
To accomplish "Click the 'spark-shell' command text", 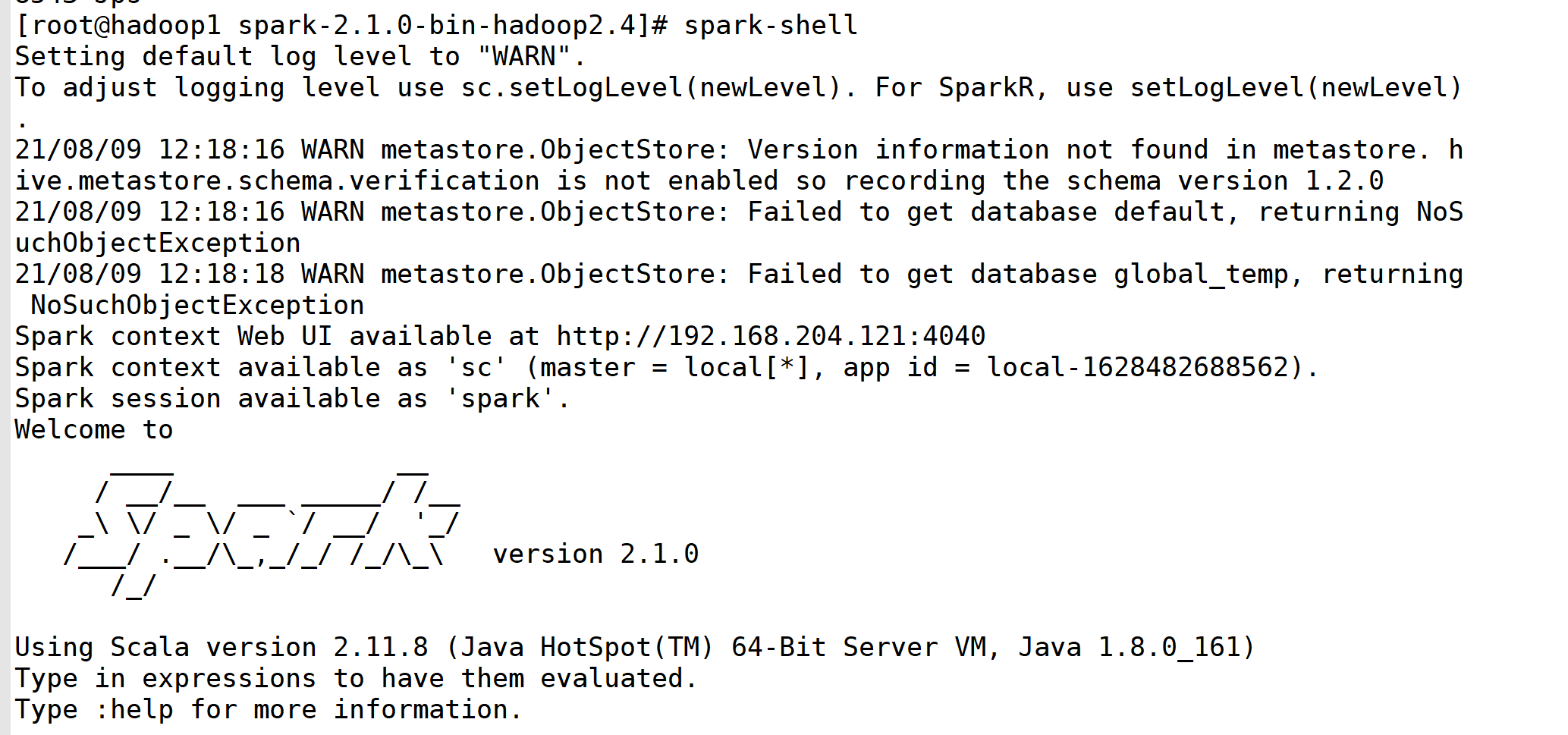I will click(771, 26).
